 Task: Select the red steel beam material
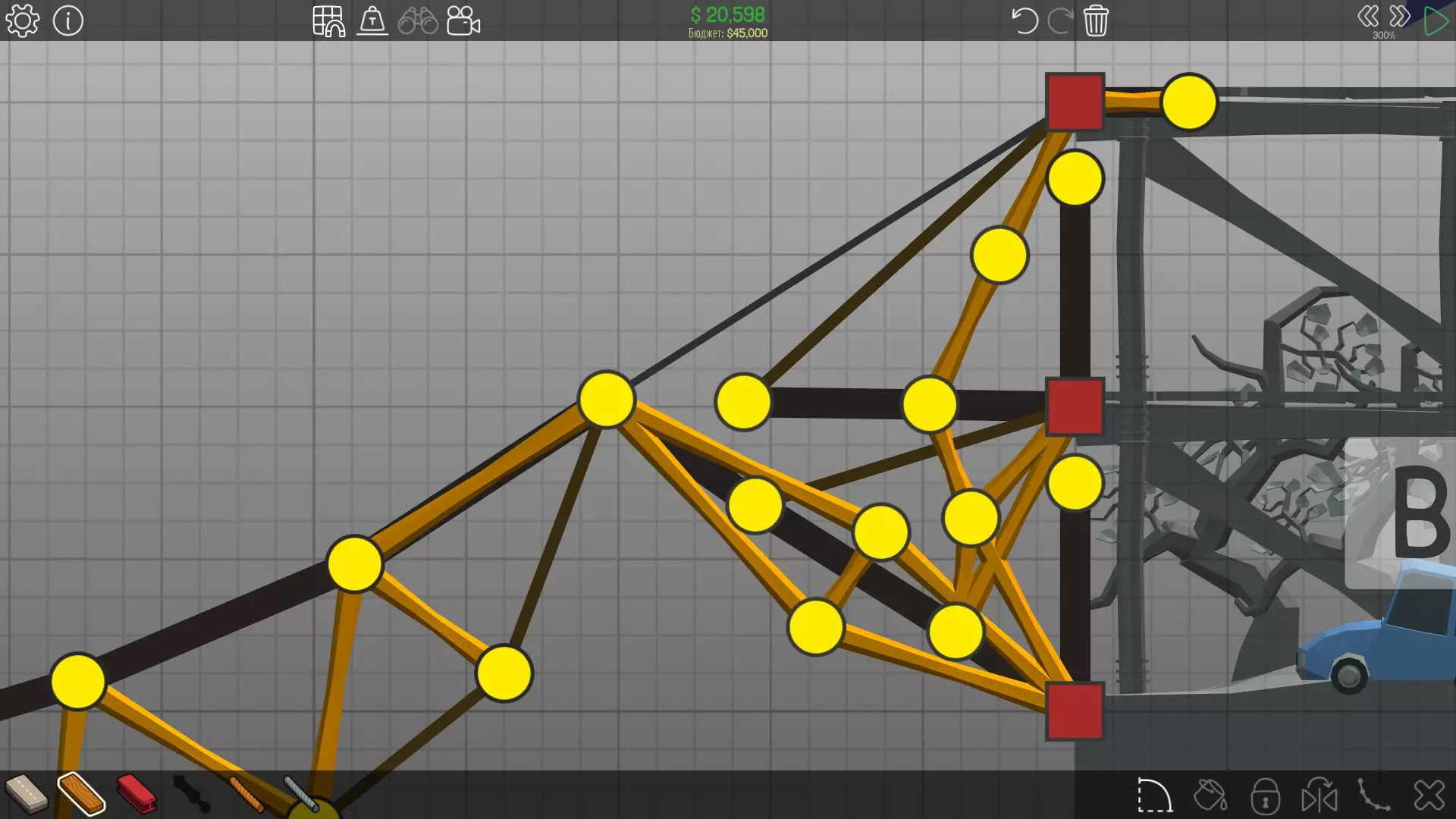click(136, 793)
